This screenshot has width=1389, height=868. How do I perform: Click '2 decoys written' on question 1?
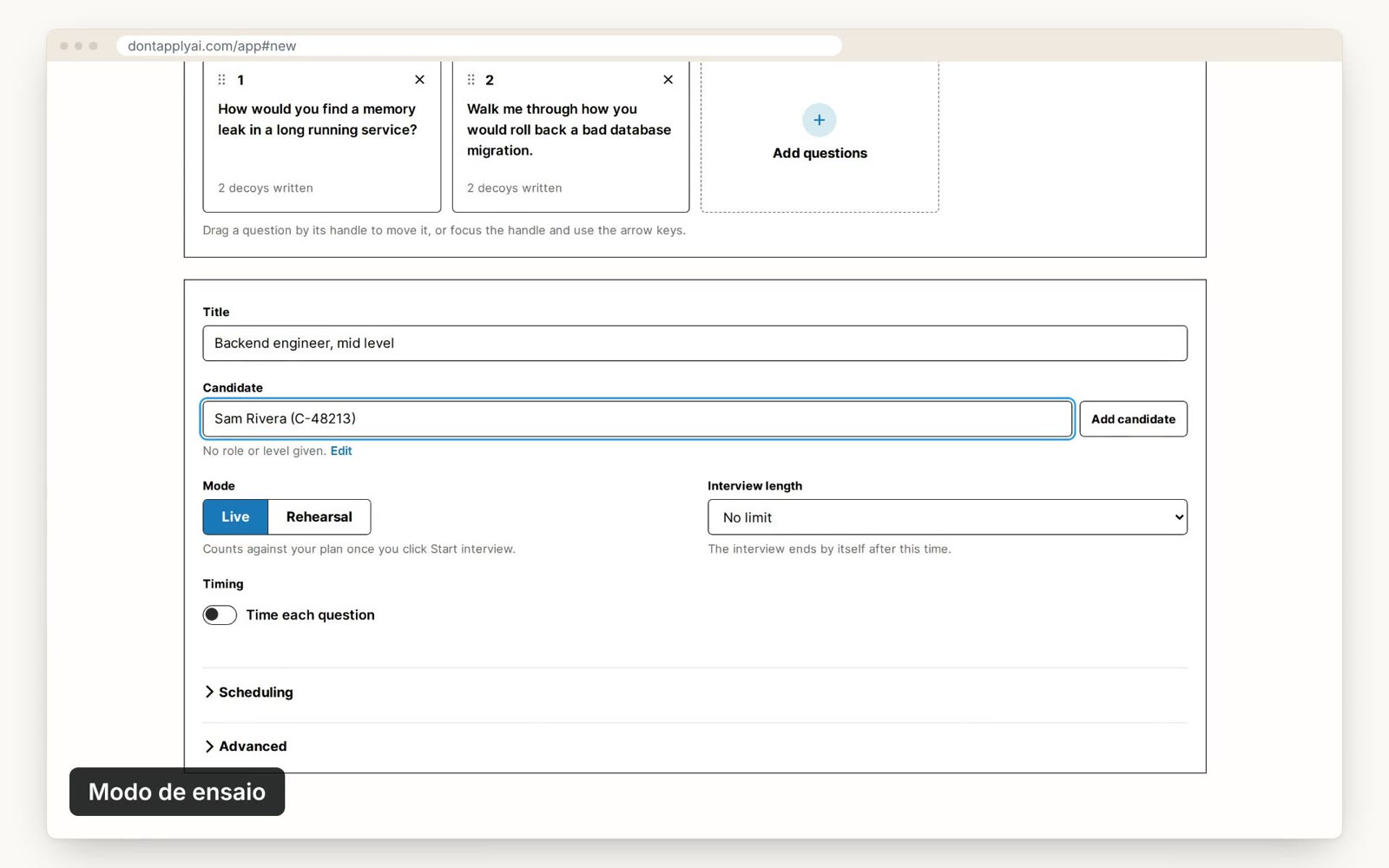coord(266,187)
